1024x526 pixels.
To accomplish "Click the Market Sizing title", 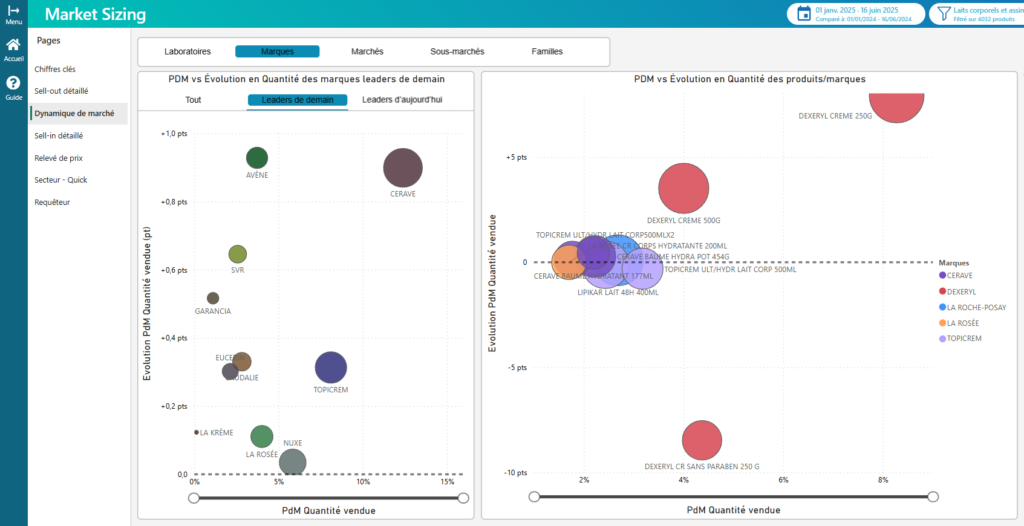I will click(x=95, y=14).
